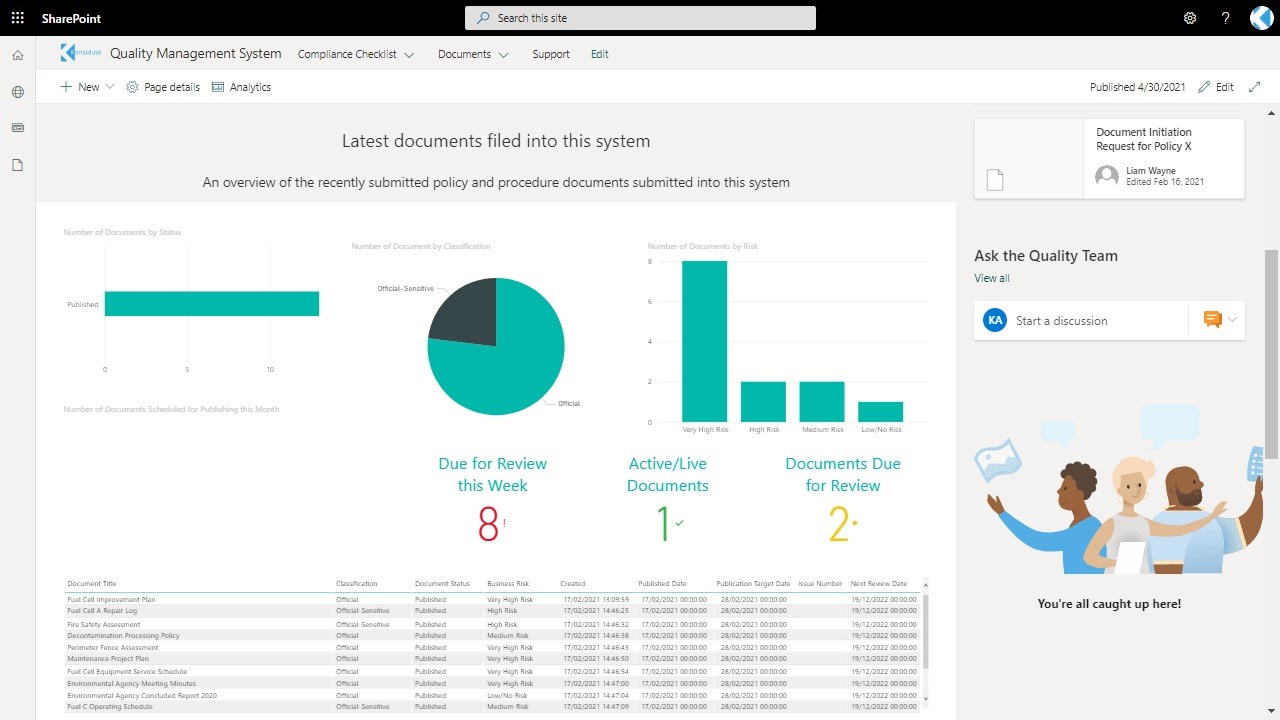Open the user profile avatar
This screenshot has width=1280, height=720.
click(1262, 18)
